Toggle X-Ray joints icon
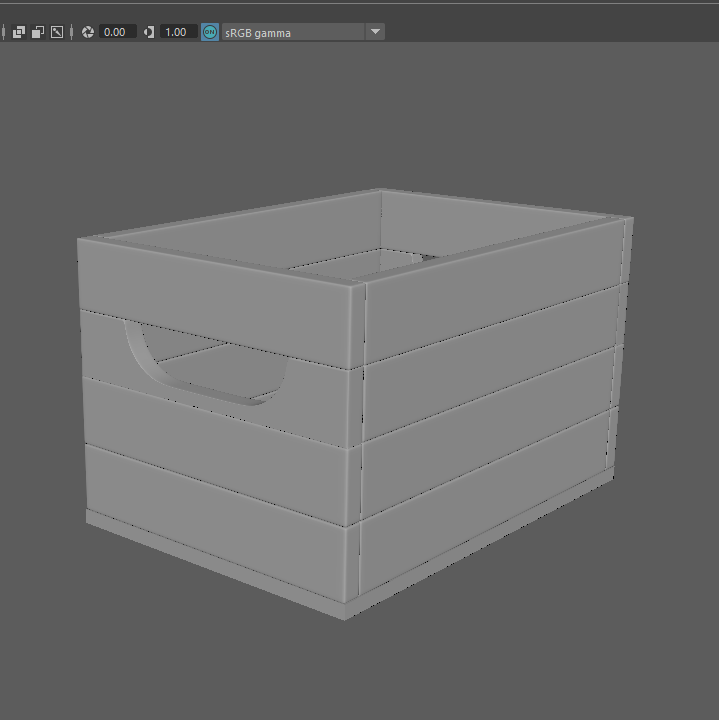This screenshot has width=719, height=720. (58, 32)
